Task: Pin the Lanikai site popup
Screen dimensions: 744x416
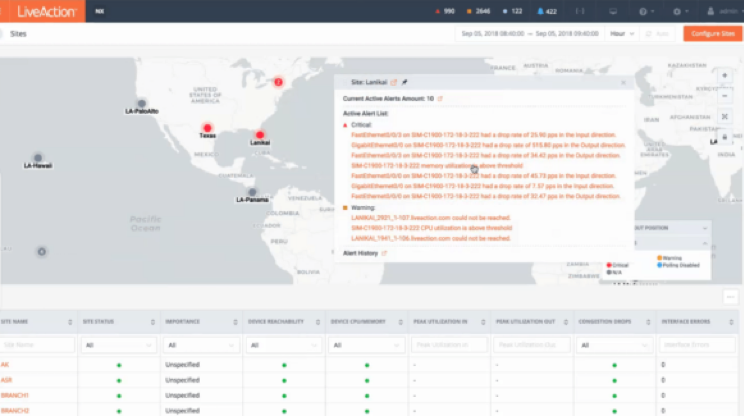Action: point(404,82)
